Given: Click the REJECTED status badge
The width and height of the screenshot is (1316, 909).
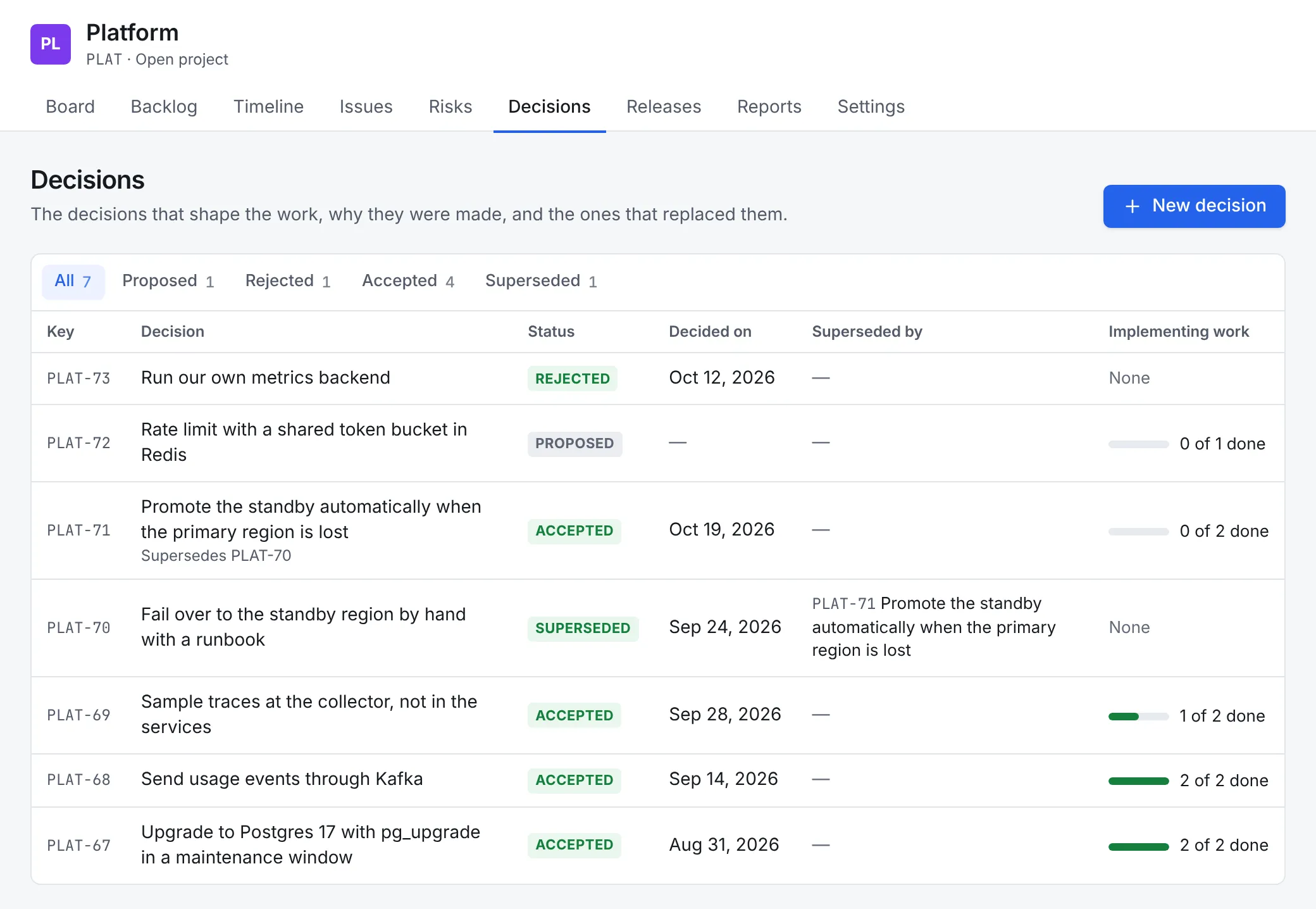Looking at the screenshot, I should 573,379.
